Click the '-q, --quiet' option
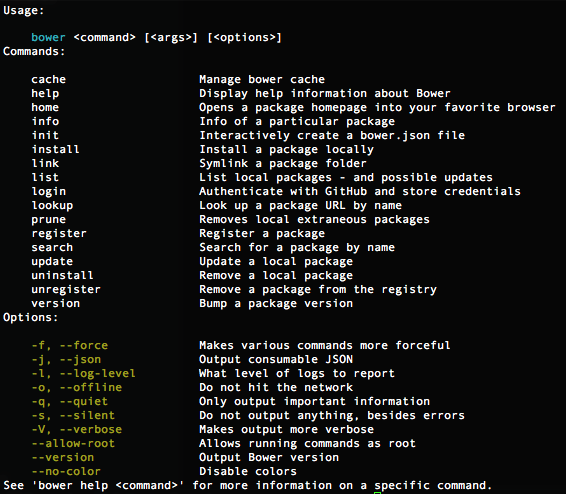The height and width of the screenshot is (494, 566). (x=70, y=402)
